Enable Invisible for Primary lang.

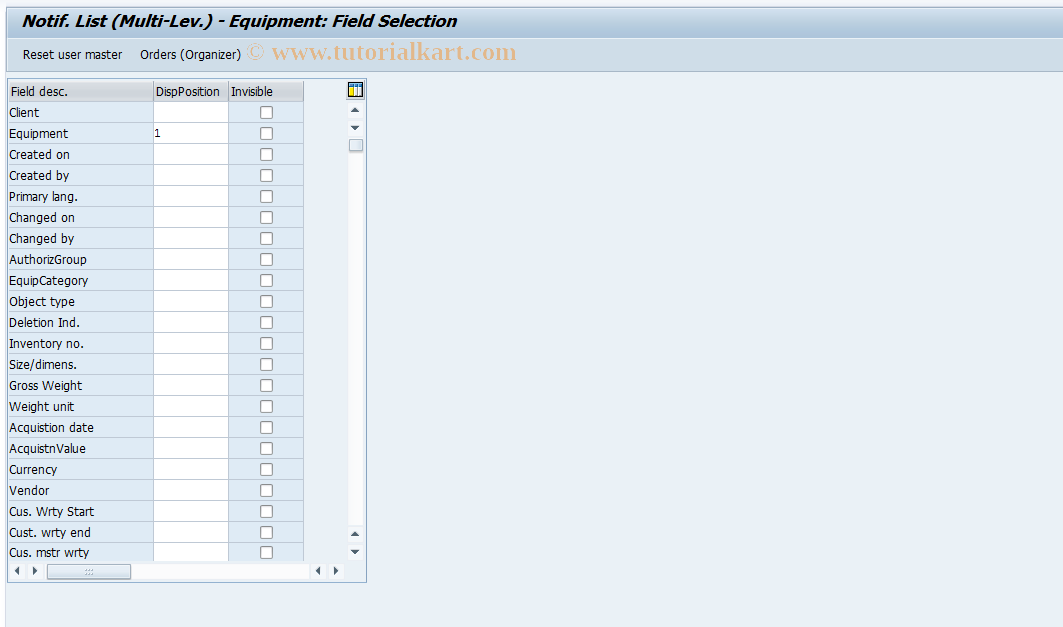point(266,197)
